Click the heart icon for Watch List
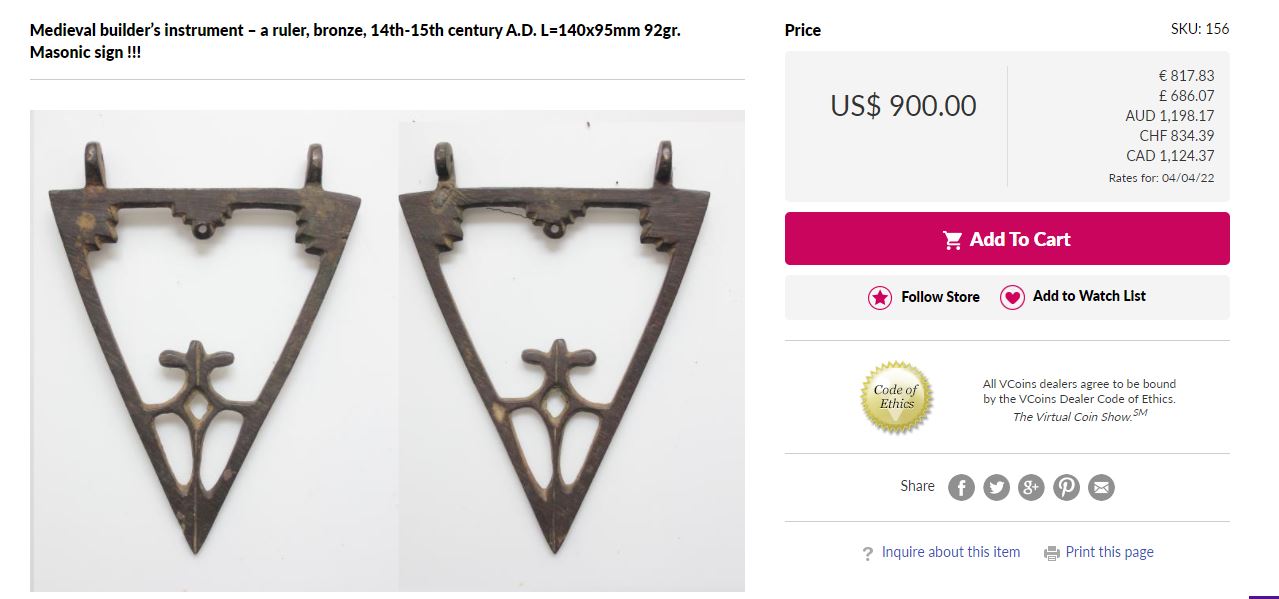 1012,297
